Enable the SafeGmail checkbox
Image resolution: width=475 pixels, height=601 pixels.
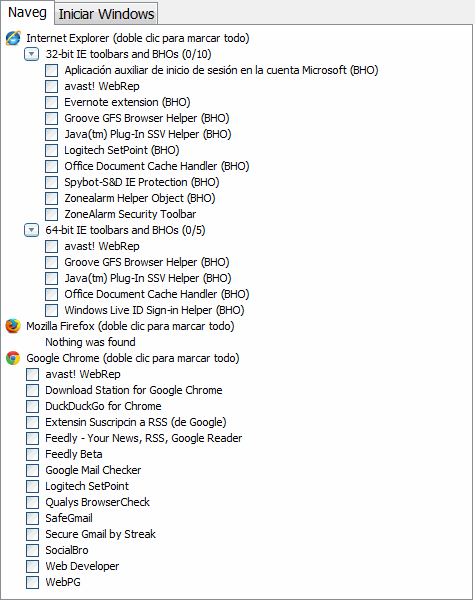pos(33,518)
